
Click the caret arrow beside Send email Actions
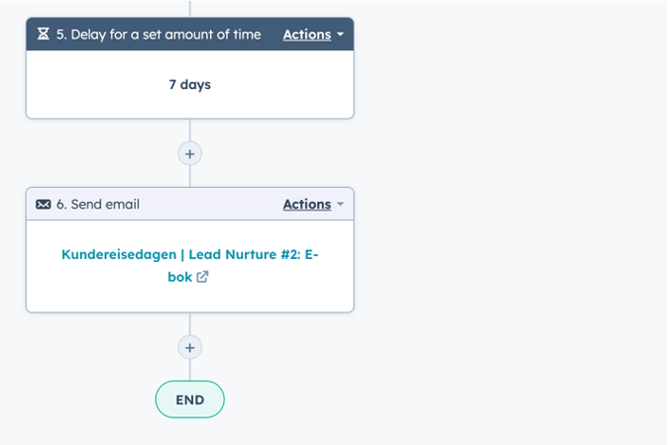tap(340, 204)
